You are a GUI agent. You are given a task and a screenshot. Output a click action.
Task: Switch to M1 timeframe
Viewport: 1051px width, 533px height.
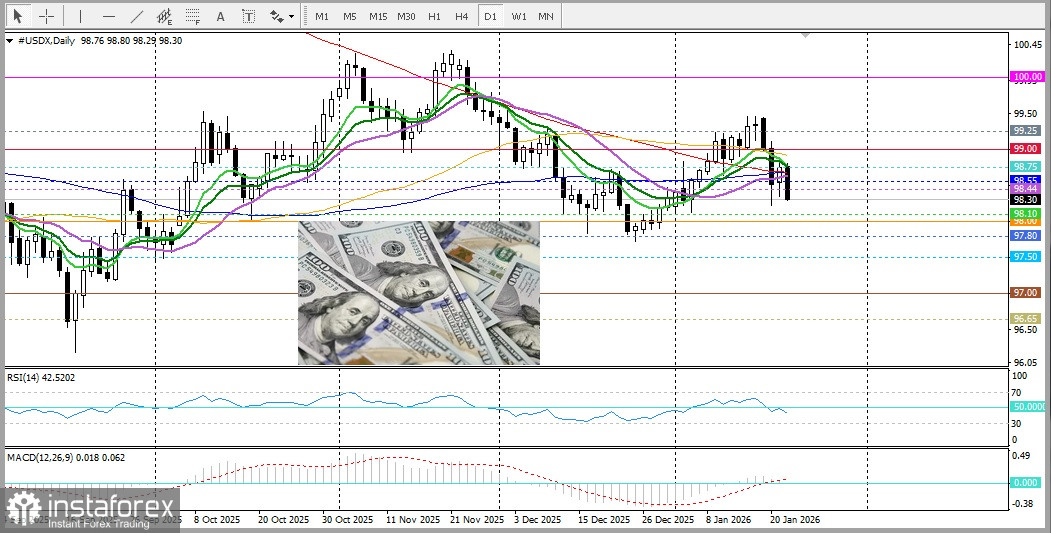(x=322, y=16)
